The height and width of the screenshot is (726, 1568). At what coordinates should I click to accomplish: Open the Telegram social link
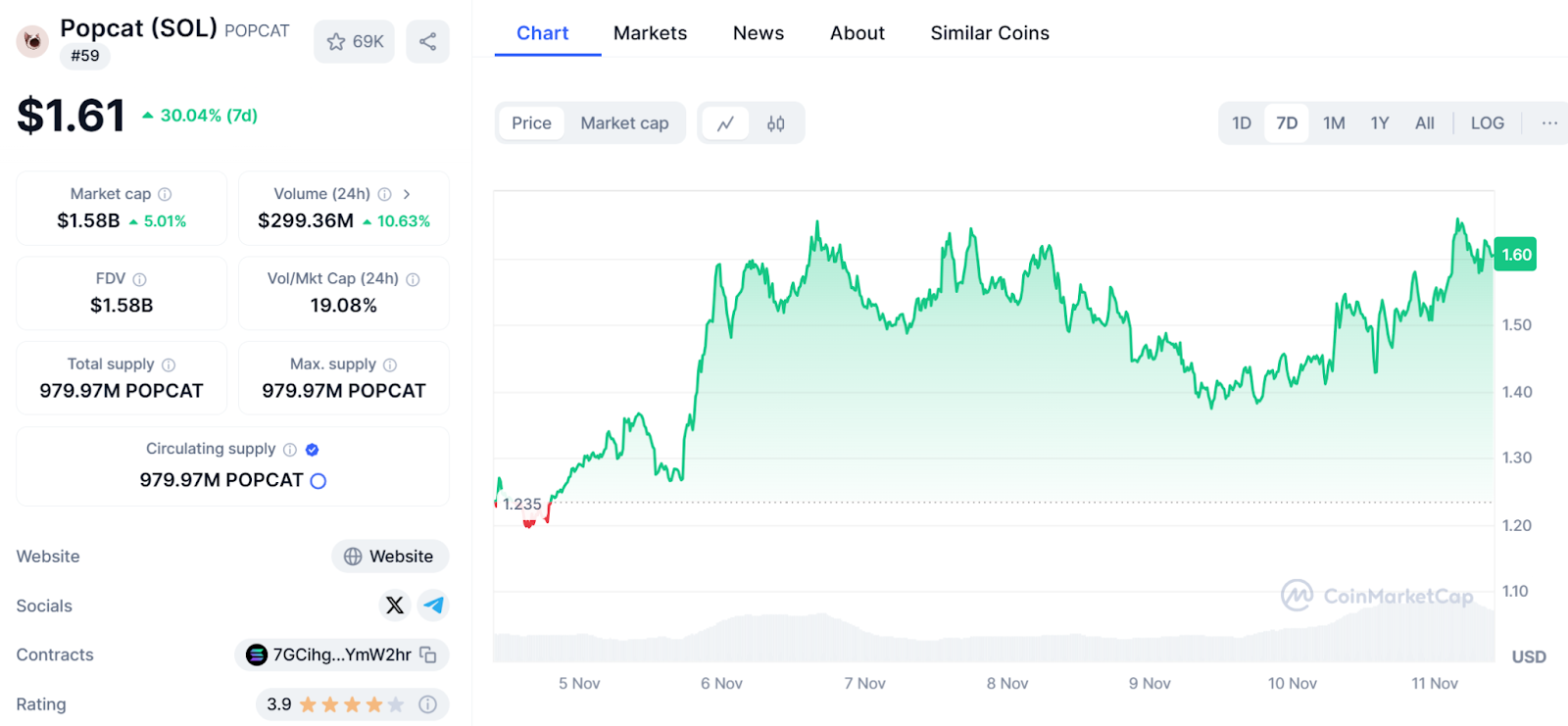coord(433,605)
